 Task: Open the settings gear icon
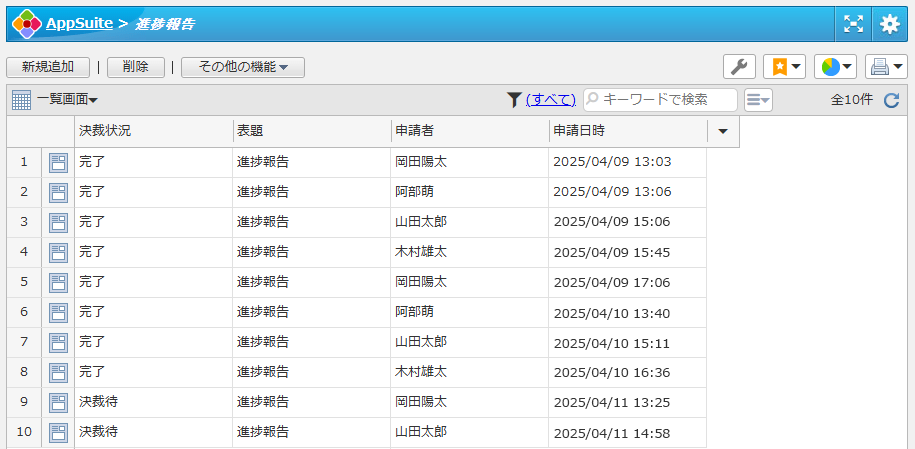[889, 24]
